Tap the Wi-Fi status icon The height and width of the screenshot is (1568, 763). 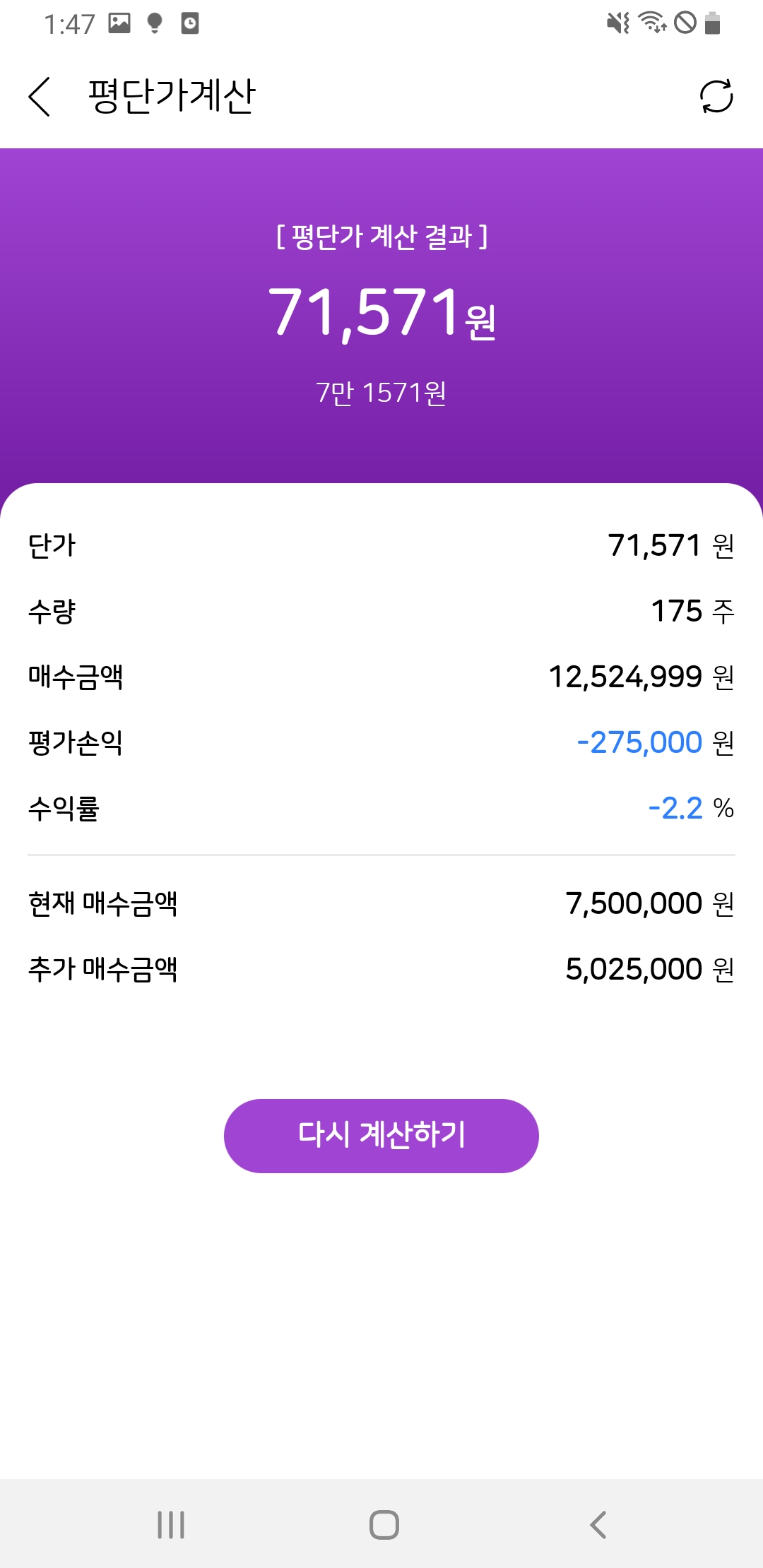coord(652,23)
